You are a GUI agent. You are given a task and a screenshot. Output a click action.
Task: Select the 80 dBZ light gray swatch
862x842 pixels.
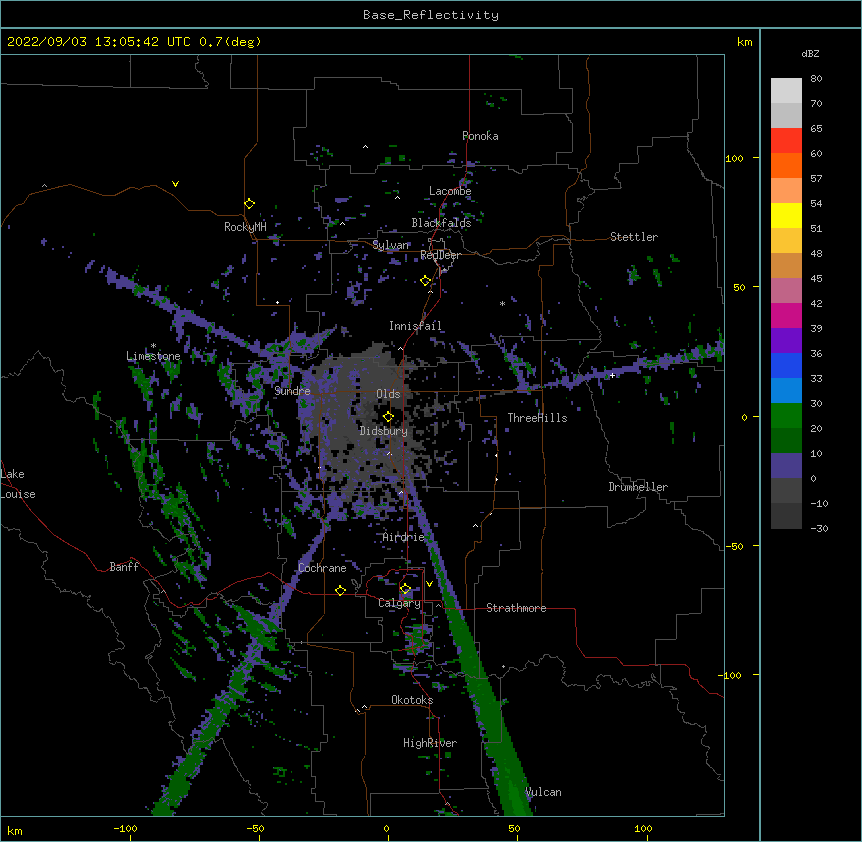click(786, 91)
